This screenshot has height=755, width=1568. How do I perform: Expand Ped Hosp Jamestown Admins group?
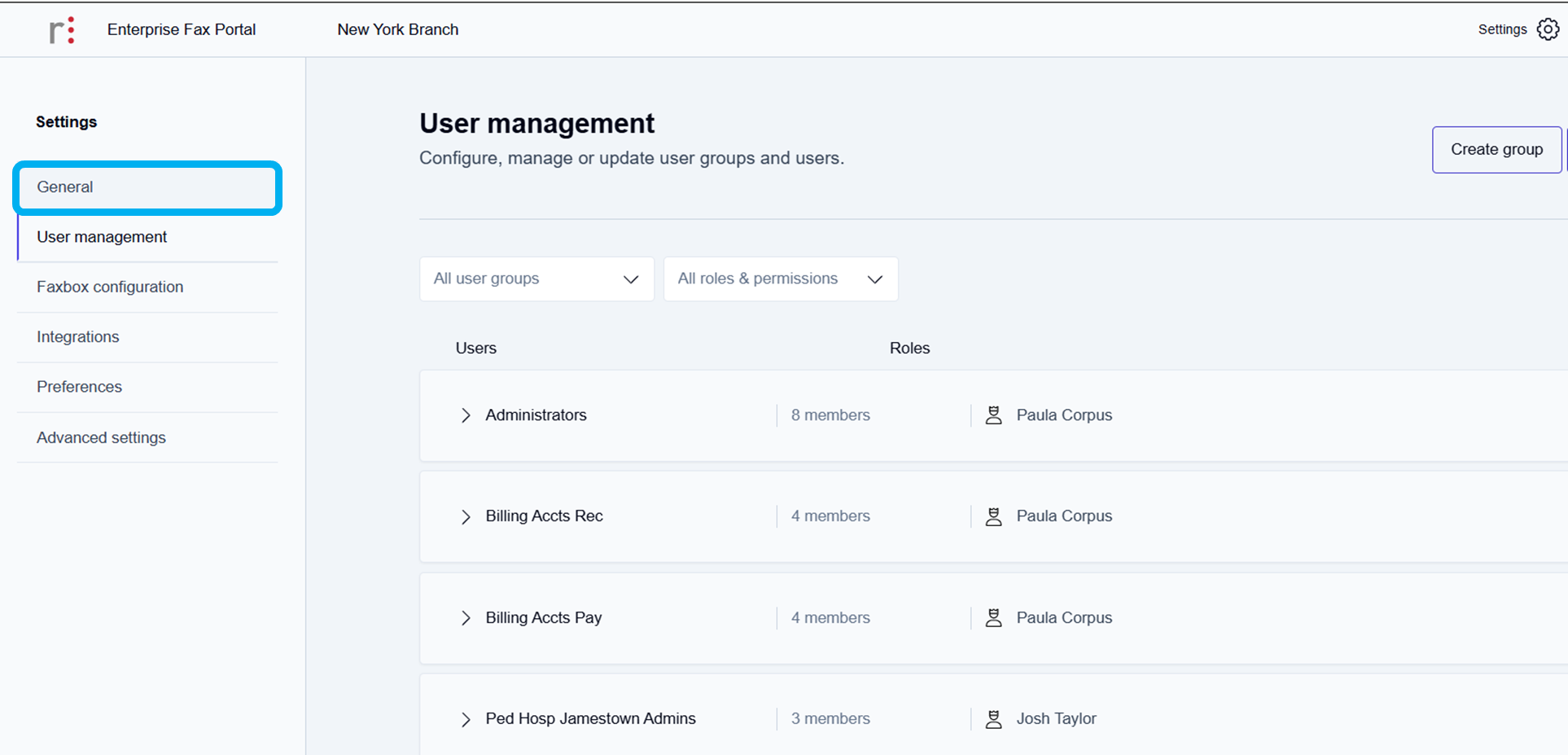(466, 719)
